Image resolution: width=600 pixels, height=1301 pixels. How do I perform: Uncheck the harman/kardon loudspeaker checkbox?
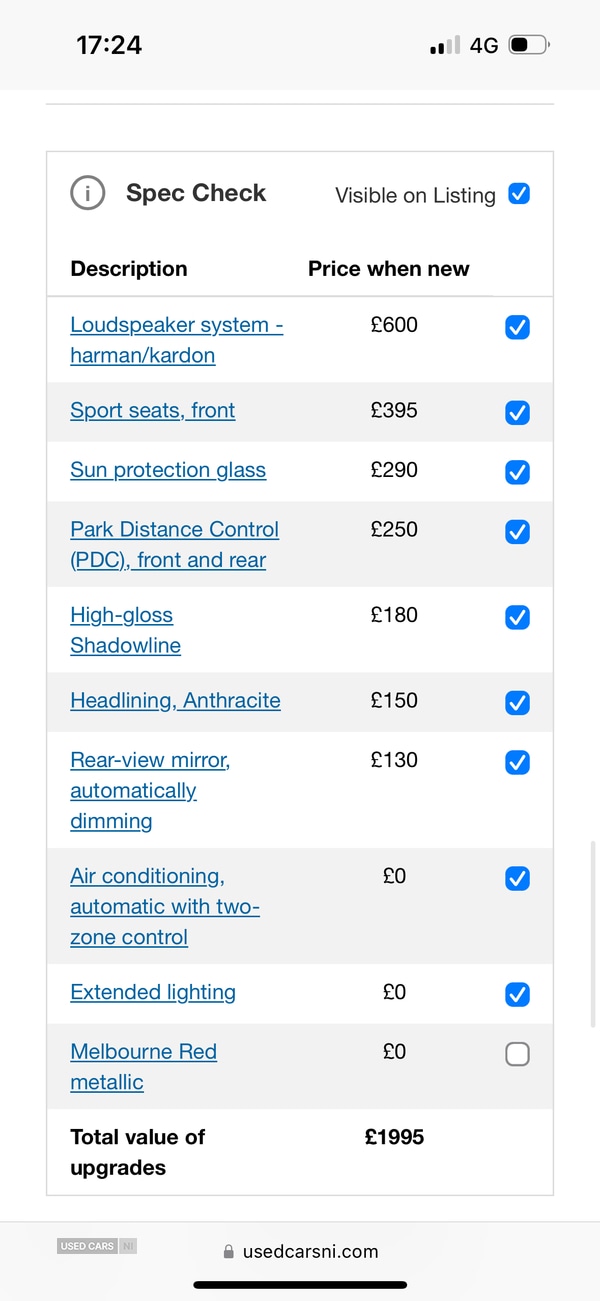click(517, 327)
